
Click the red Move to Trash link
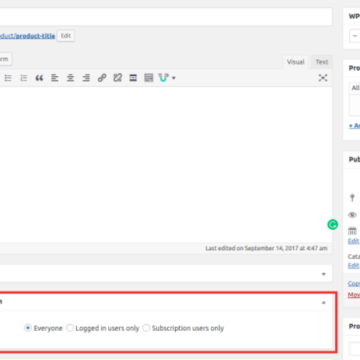click(354, 295)
